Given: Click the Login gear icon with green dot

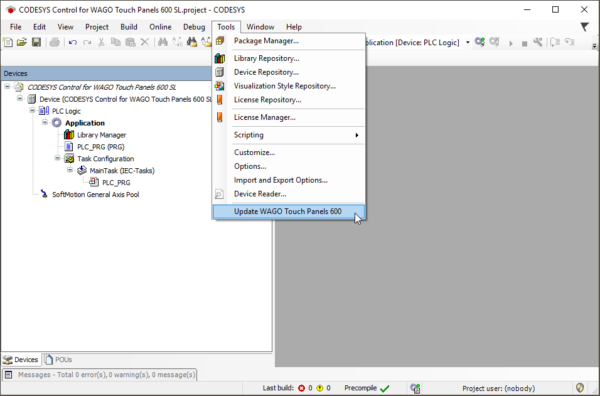Looking at the screenshot, I should click(480, 42).
